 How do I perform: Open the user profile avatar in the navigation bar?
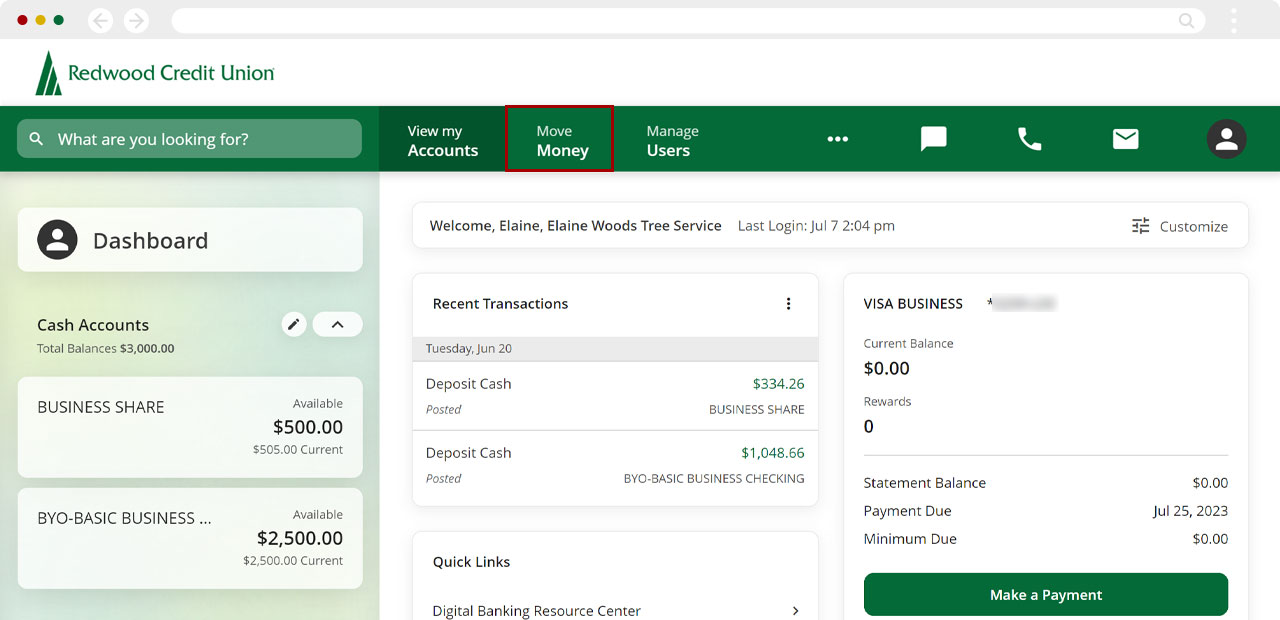click(x=1226, y=139)
